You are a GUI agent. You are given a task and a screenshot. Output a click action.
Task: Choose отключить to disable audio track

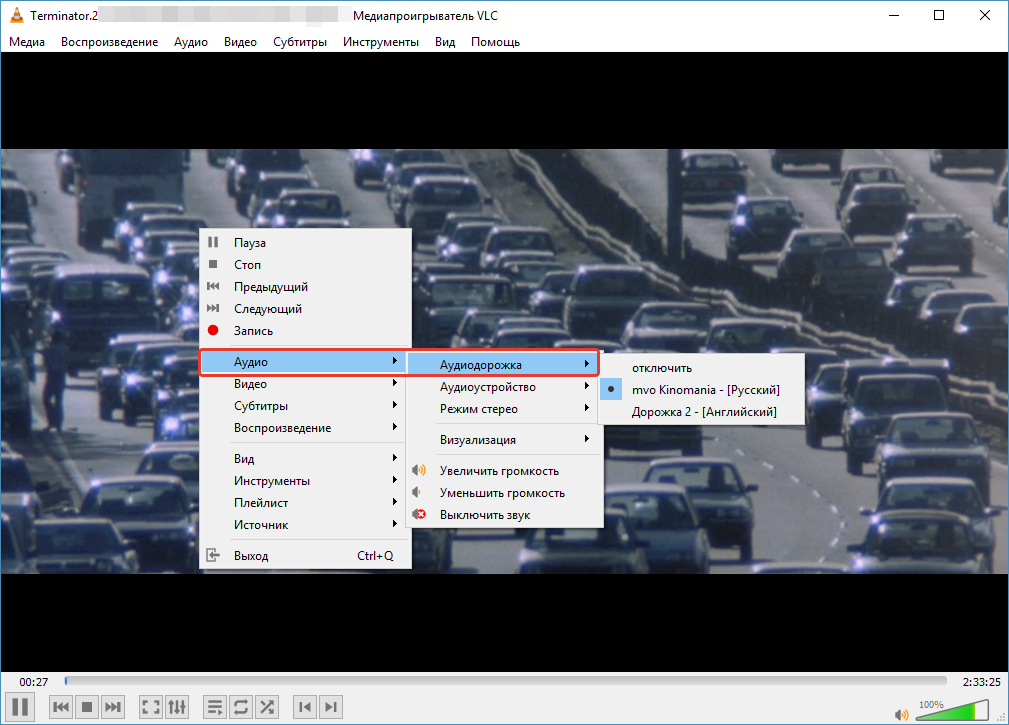(x=661, y=368)
